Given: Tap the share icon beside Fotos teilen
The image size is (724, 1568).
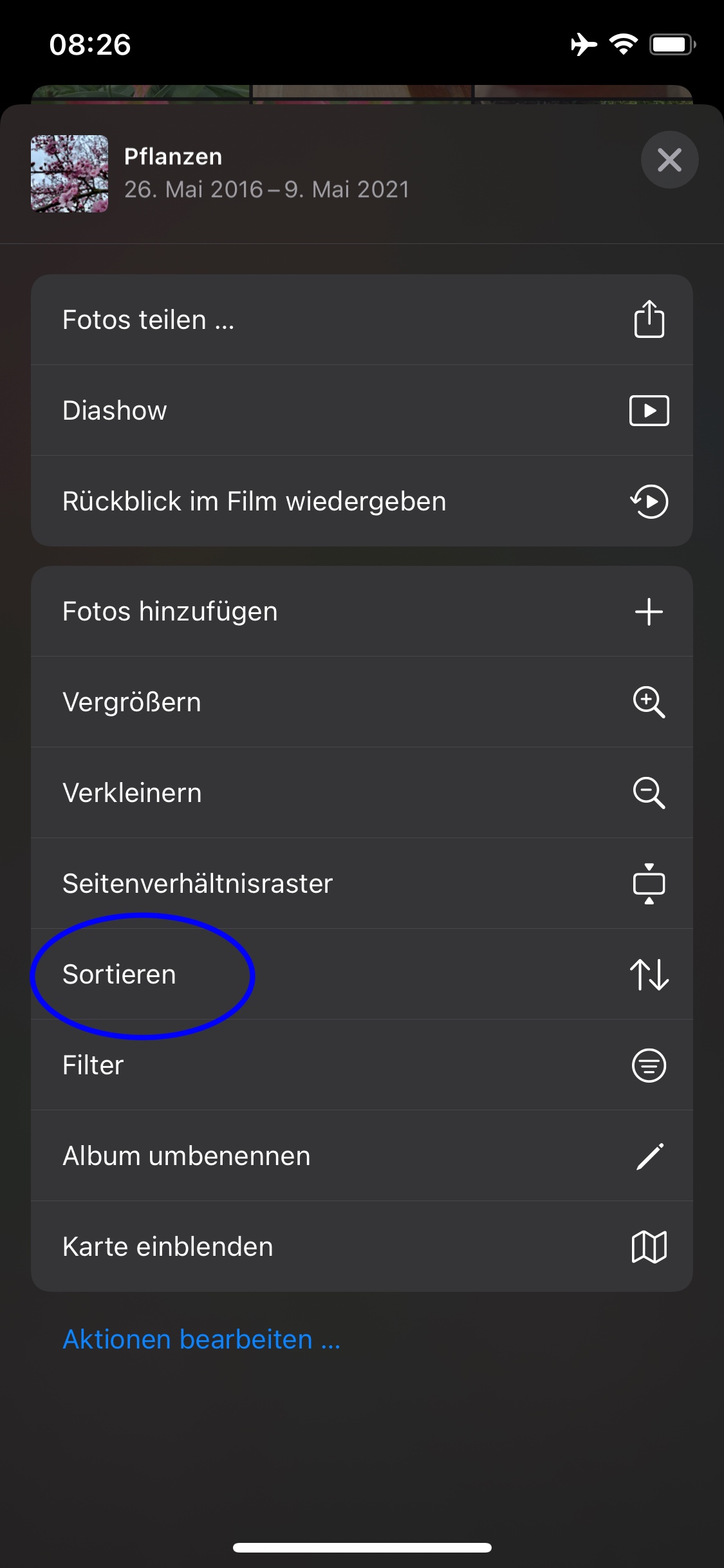Looking at the screenshot, I should (649, 319).
